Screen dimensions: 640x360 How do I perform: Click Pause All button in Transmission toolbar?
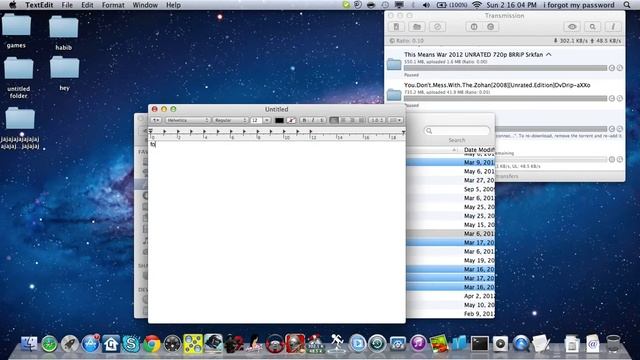pos(474,27)
